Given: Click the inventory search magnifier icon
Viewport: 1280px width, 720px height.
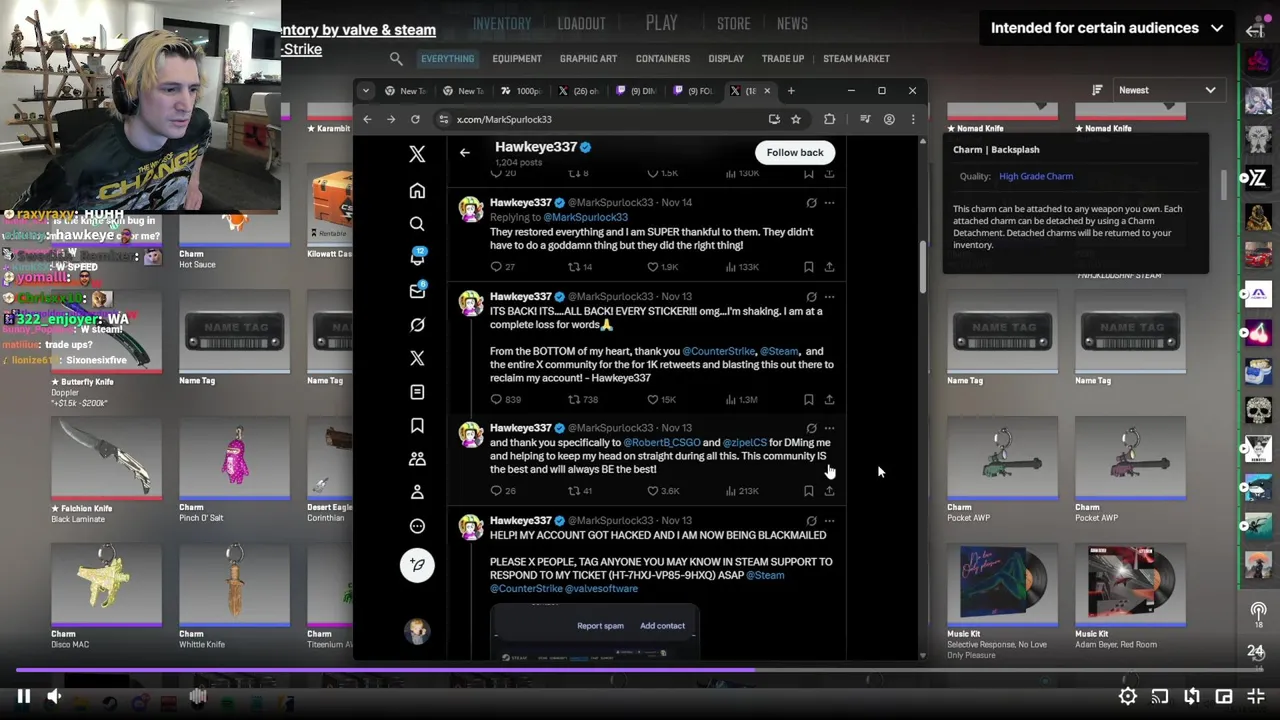Looking at the screenshot, I should [x=396, y=59].
